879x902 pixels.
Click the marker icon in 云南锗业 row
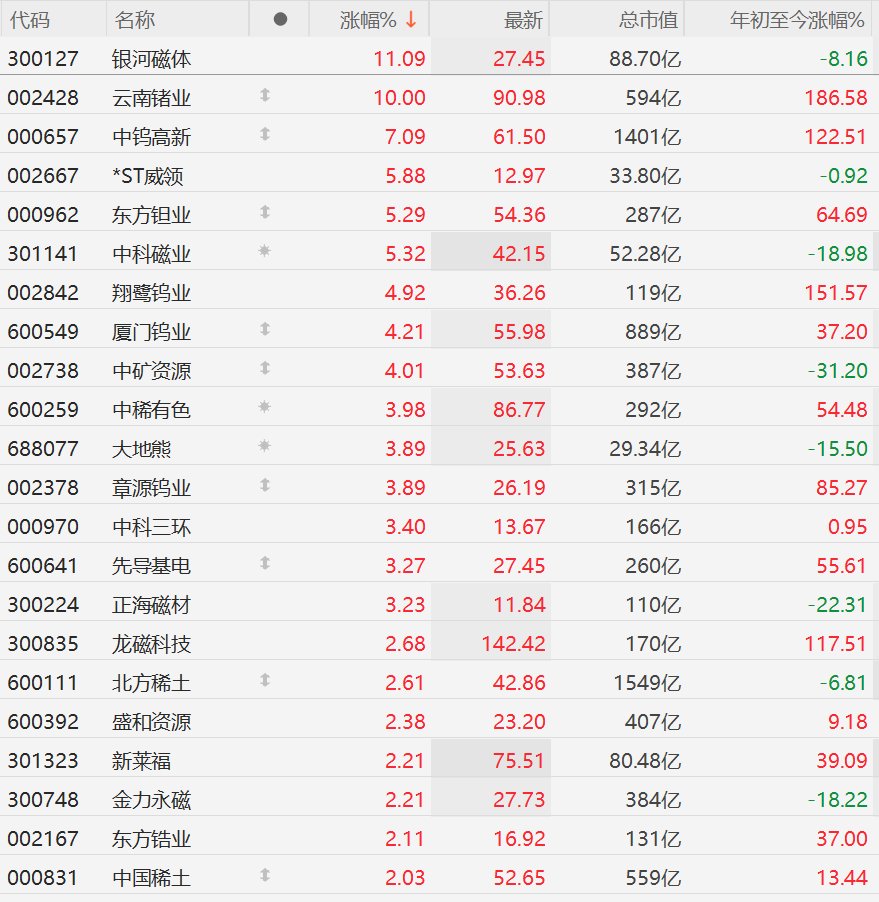click(265, 95)
